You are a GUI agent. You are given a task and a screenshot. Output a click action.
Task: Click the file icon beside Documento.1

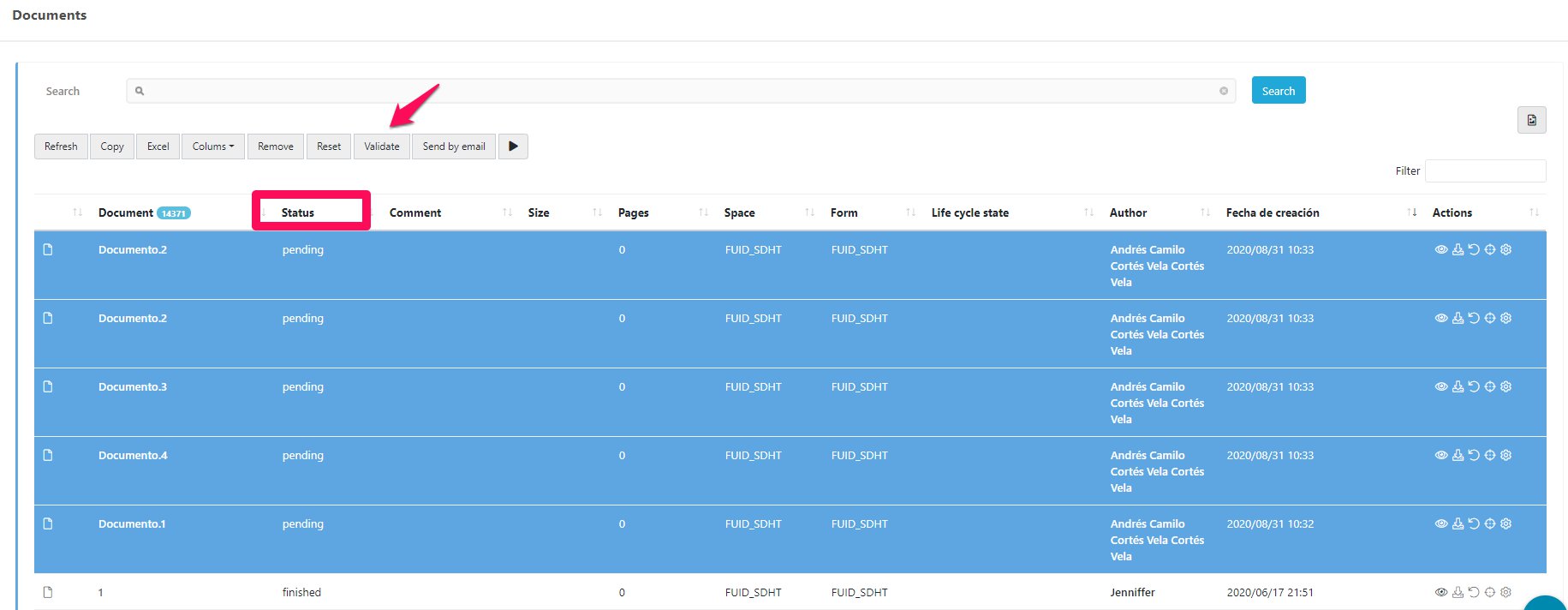click(x=48, y=523)
